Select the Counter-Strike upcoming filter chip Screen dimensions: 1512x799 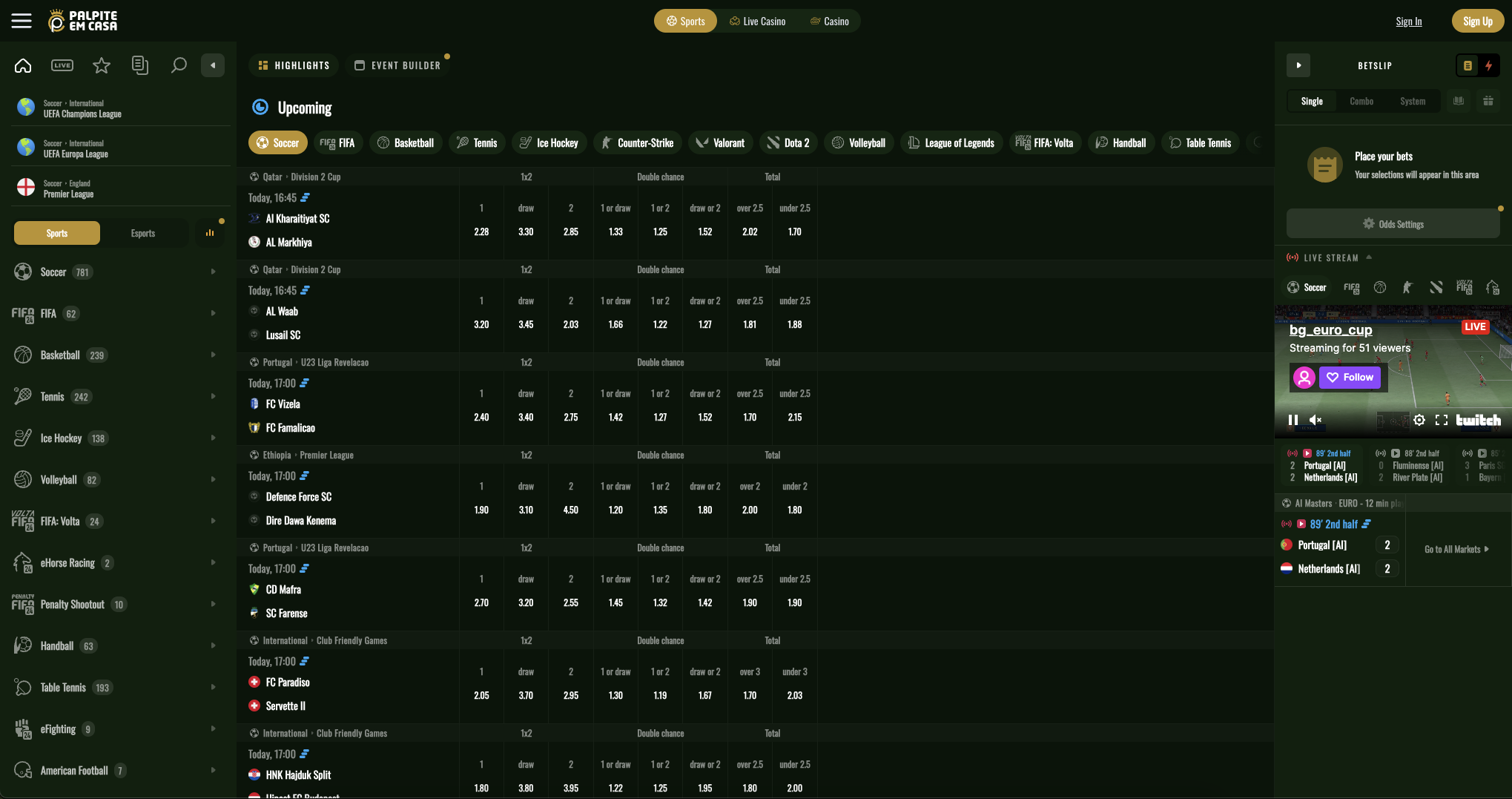[638, 142]
